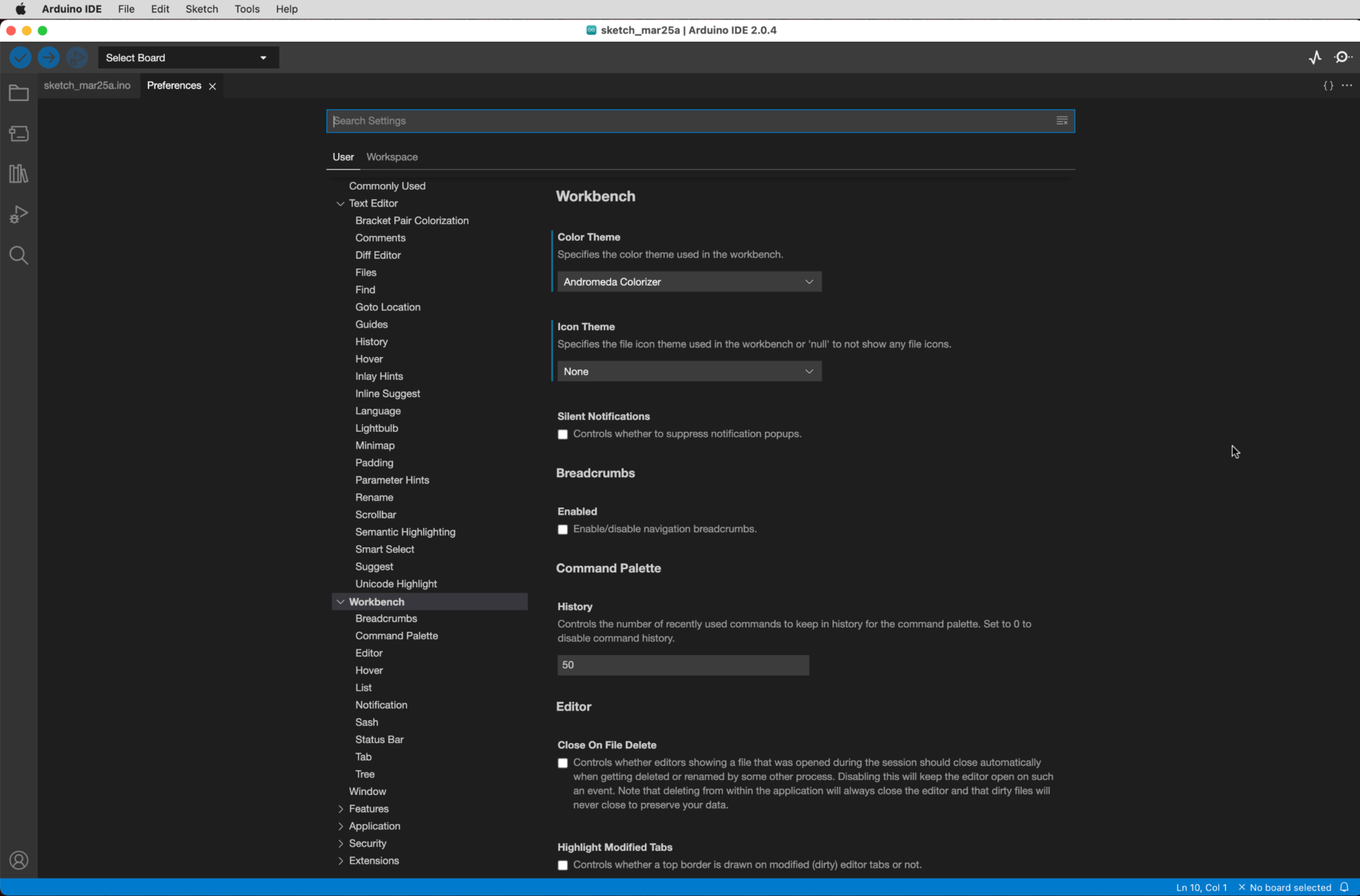Click No board selected in the status bar
The height and width of the screenshot is (896, 1360).
(x=1289, y=887)
